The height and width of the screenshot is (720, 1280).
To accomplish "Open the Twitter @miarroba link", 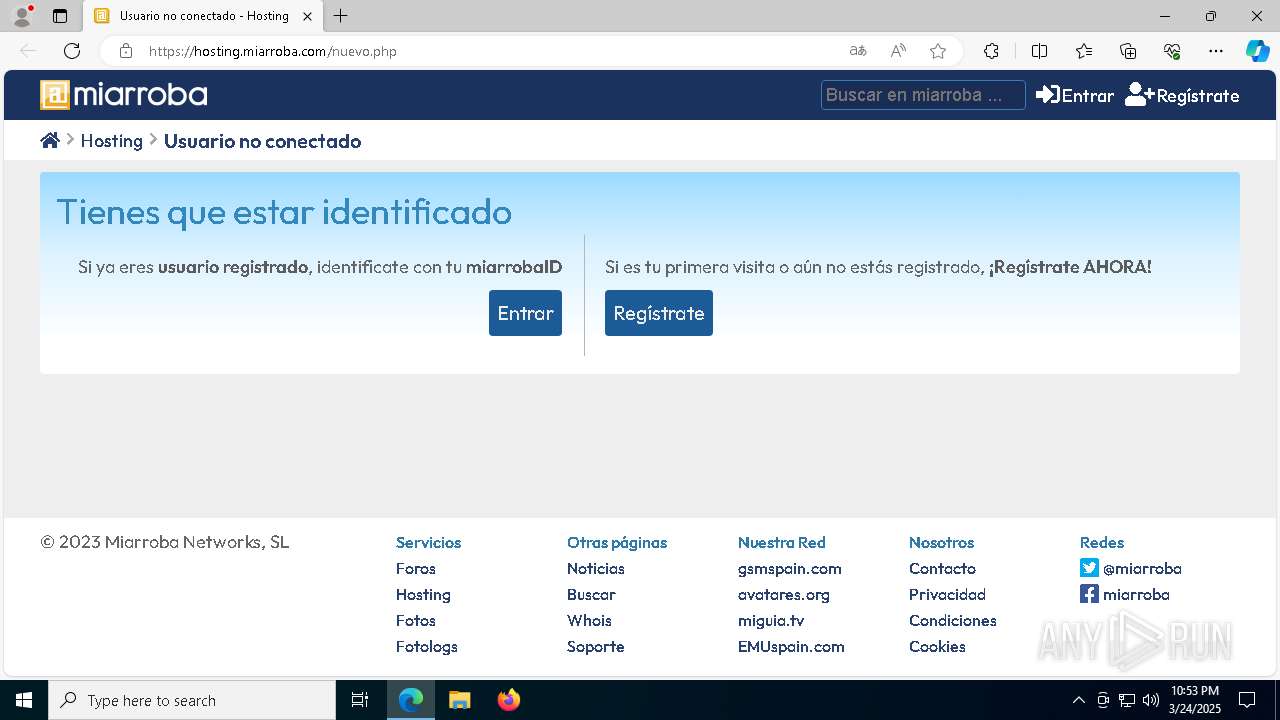I will 1131,568.
